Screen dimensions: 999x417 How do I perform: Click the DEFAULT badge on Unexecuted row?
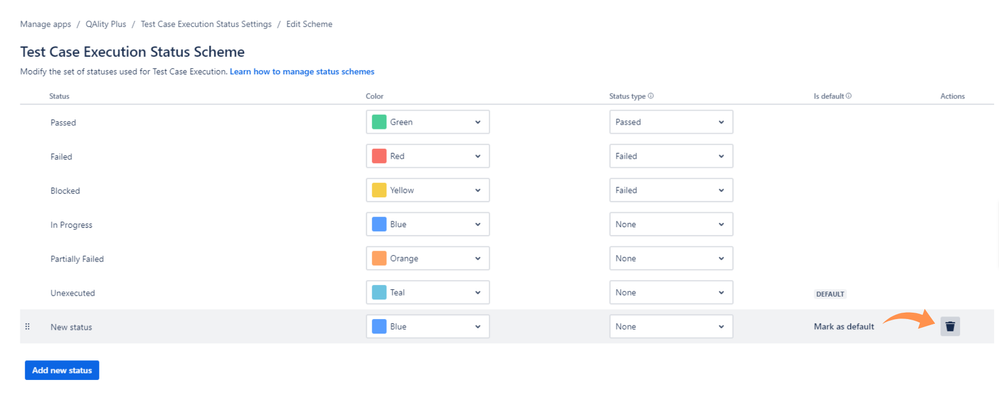click(x=830, y=294)
